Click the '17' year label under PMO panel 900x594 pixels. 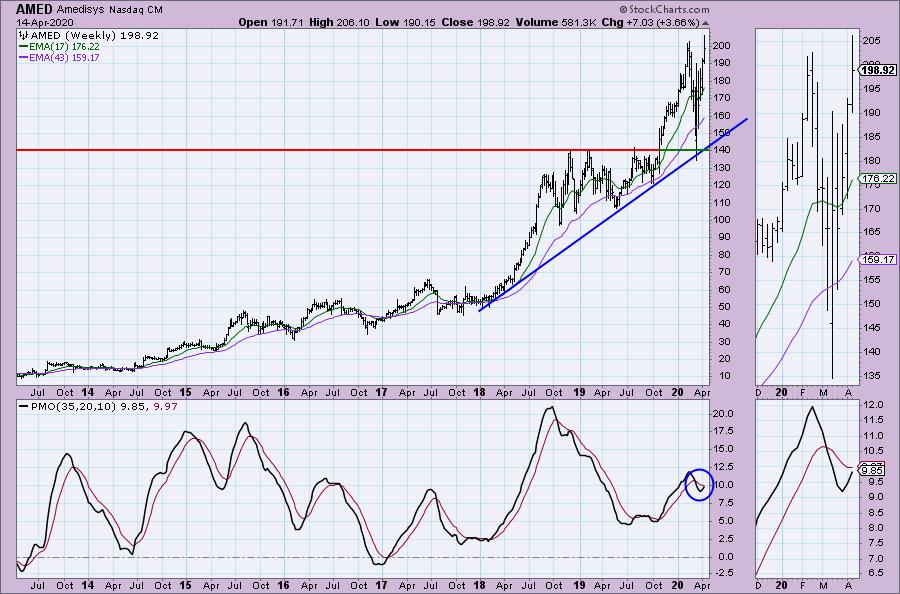[381, 585]
